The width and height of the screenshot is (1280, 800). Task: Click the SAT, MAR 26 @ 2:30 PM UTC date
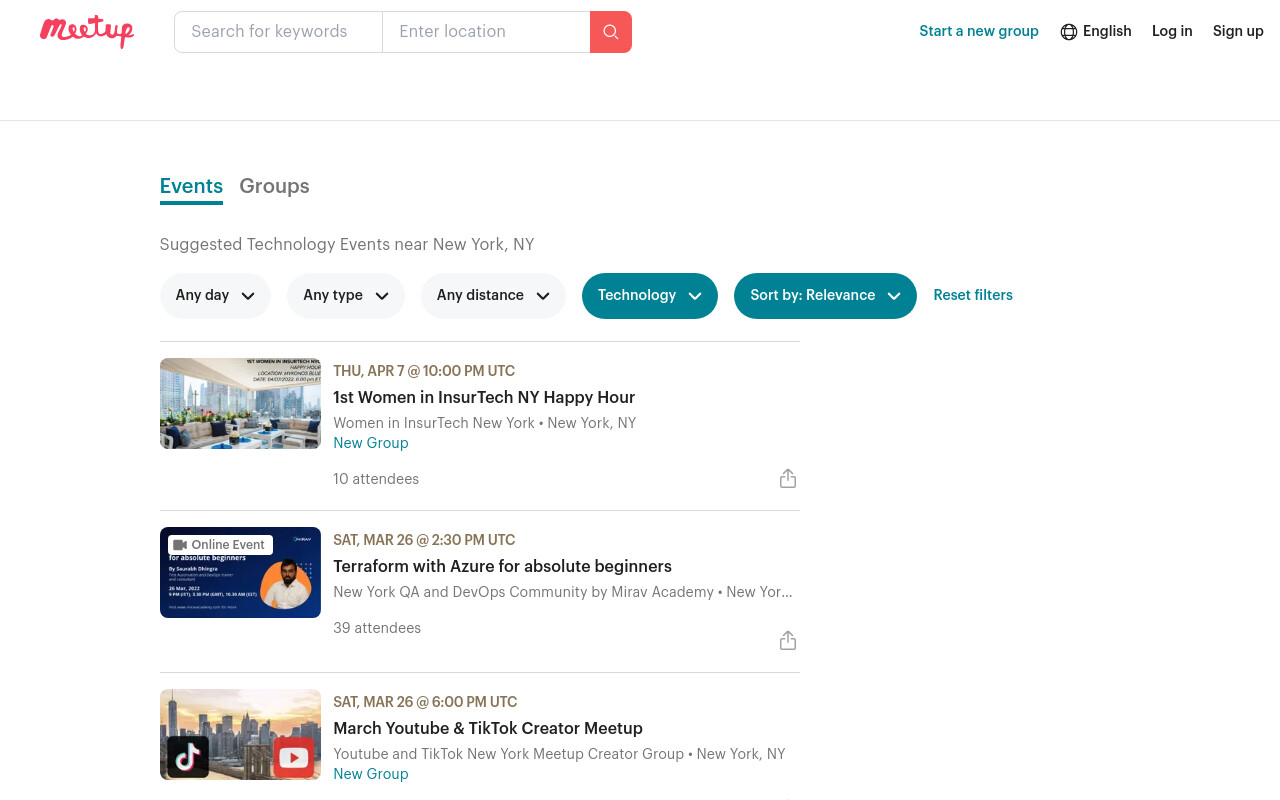(x=424, y=540)
